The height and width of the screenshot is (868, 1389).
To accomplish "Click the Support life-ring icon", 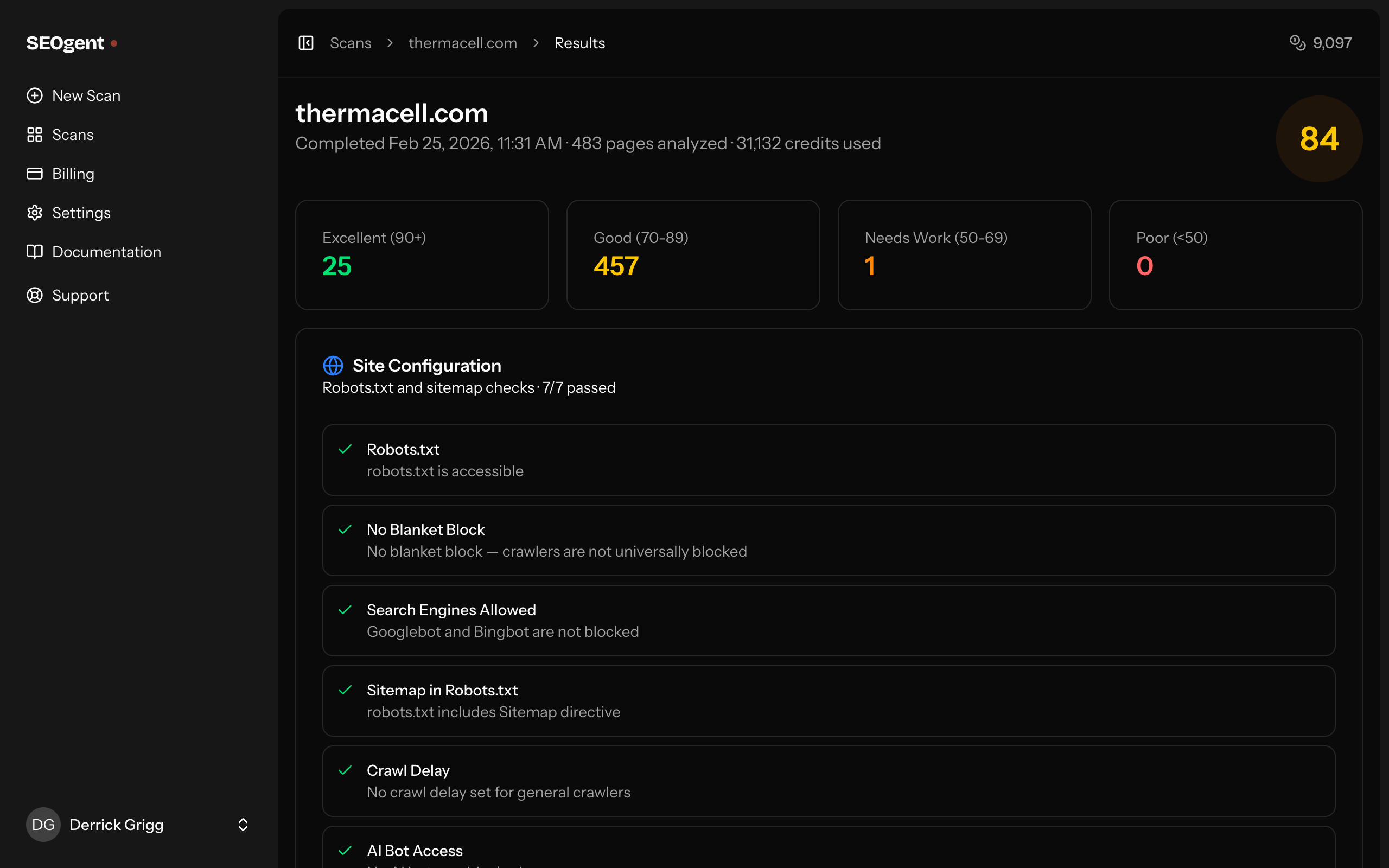I will click(x=34, y=295).
